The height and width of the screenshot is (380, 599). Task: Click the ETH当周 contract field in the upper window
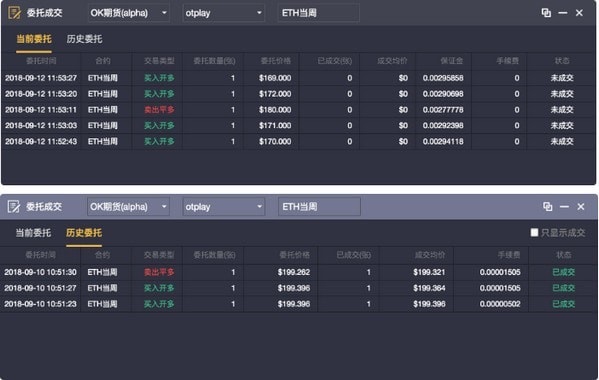click(x=319, y=13)
